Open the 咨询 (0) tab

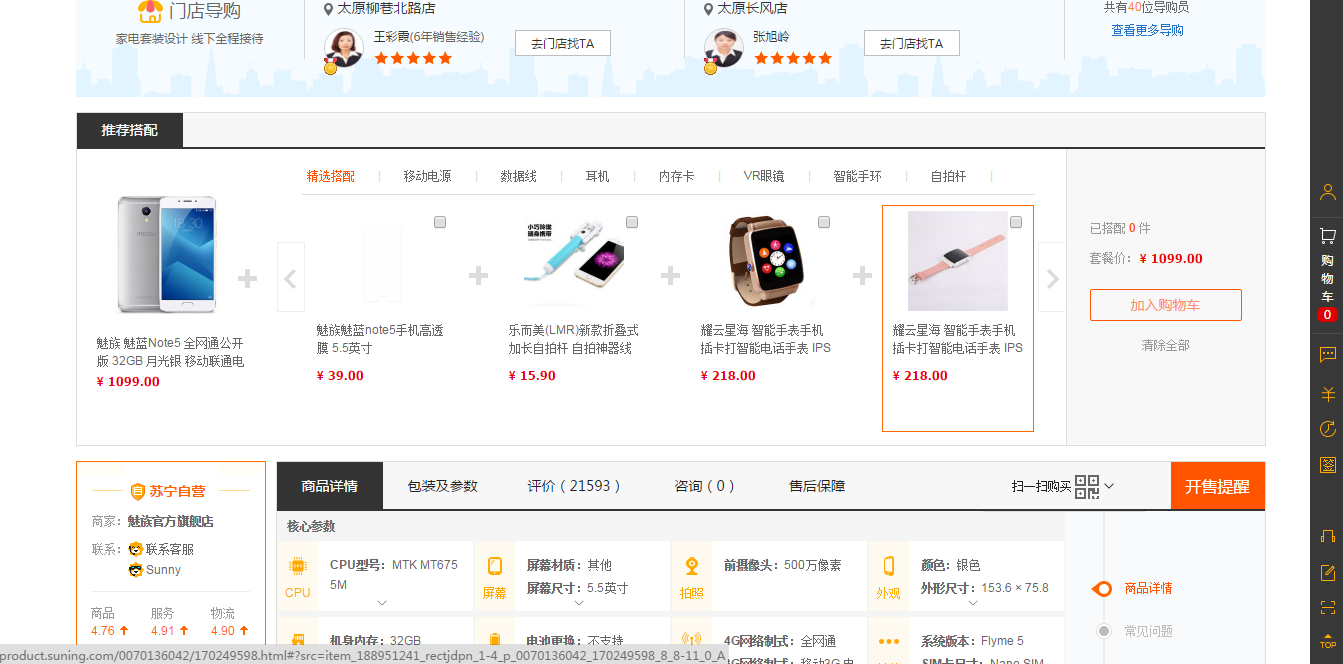pyautogui.click(x=705, y=486)
